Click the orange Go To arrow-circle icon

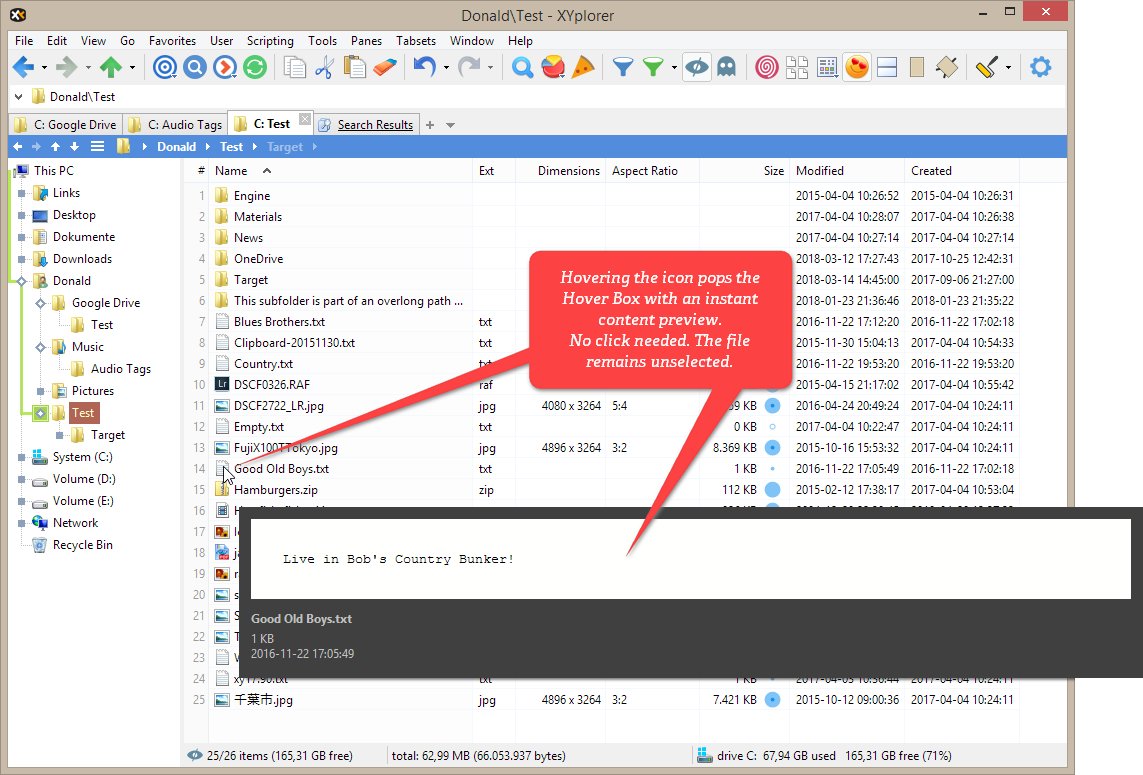click(225, 67)
